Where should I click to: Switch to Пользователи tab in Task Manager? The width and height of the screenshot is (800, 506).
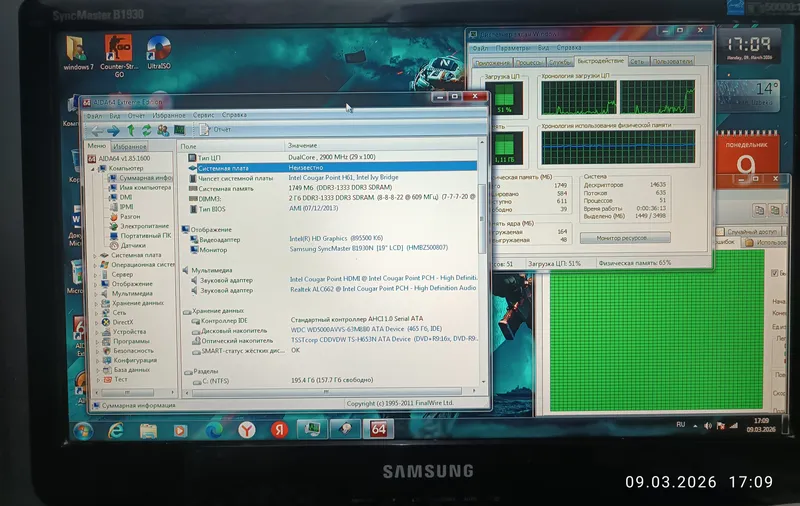click(672, 61)
